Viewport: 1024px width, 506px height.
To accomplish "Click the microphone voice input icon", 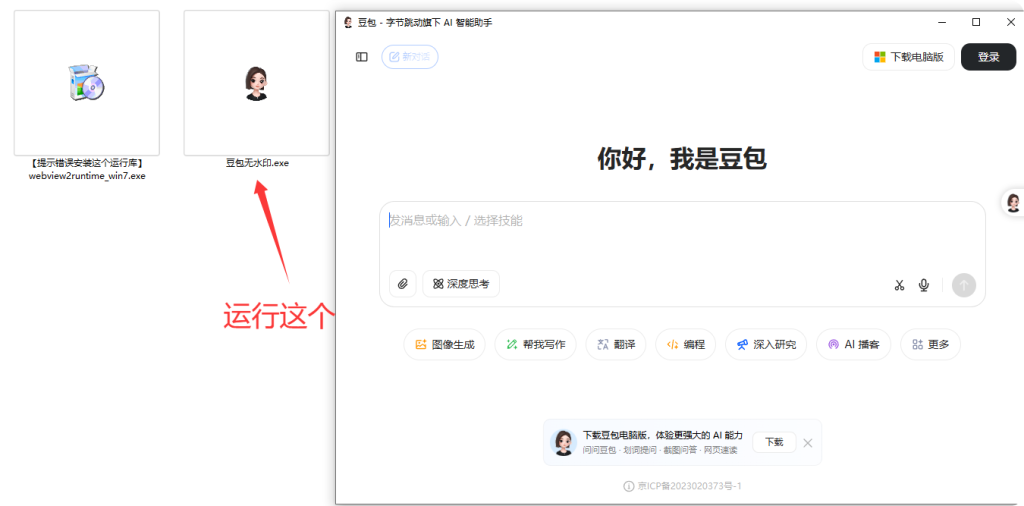I will coord(923,285).
